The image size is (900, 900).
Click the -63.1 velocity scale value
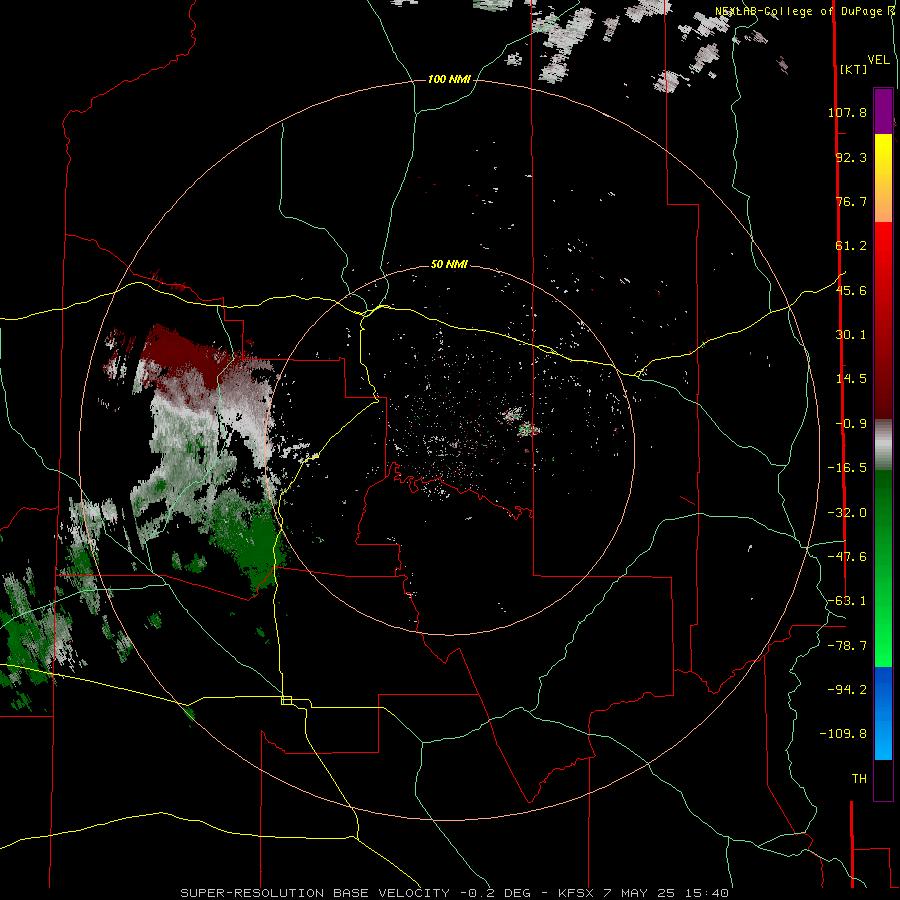point(847,601)
